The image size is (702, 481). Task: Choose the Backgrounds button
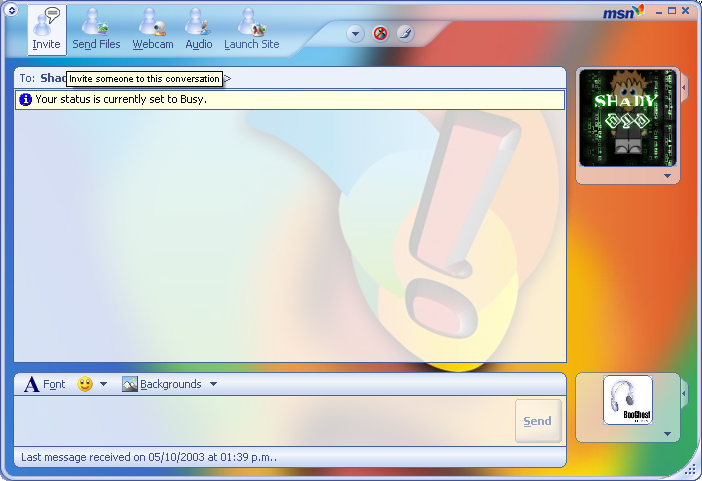pos(162,384)
